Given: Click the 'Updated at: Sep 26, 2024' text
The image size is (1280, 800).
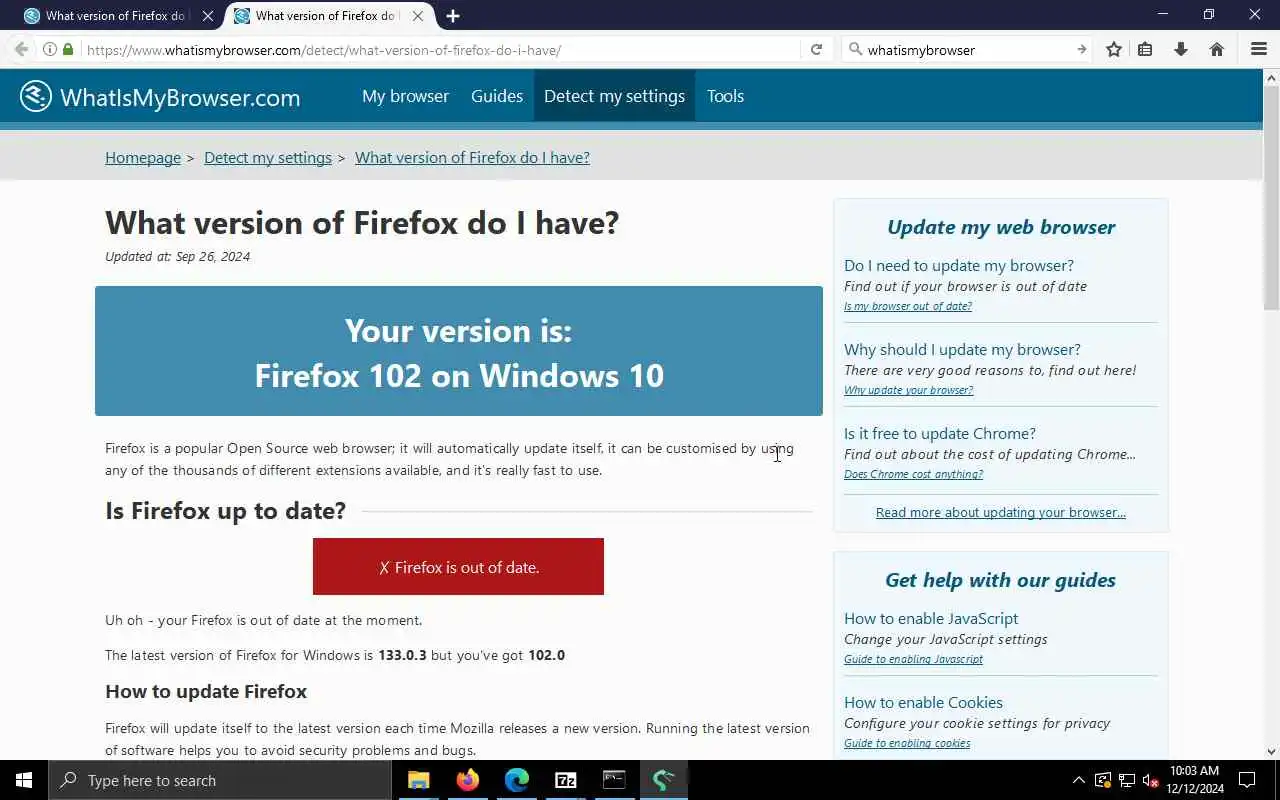Looking at the screenshot, I should (x=177, y=256).
